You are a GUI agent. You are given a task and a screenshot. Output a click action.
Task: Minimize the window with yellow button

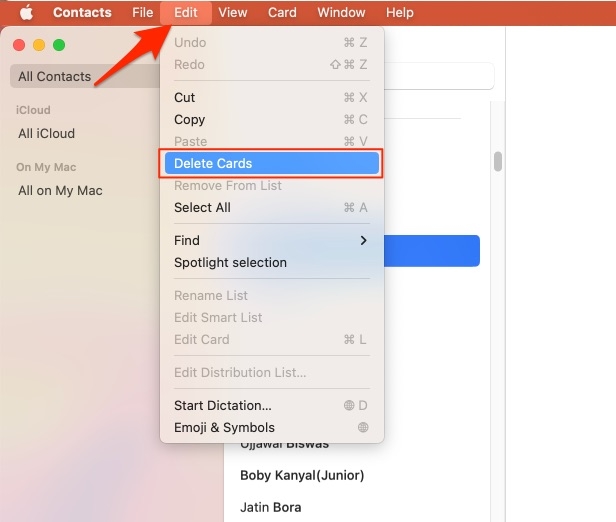(x=39, y=45)
